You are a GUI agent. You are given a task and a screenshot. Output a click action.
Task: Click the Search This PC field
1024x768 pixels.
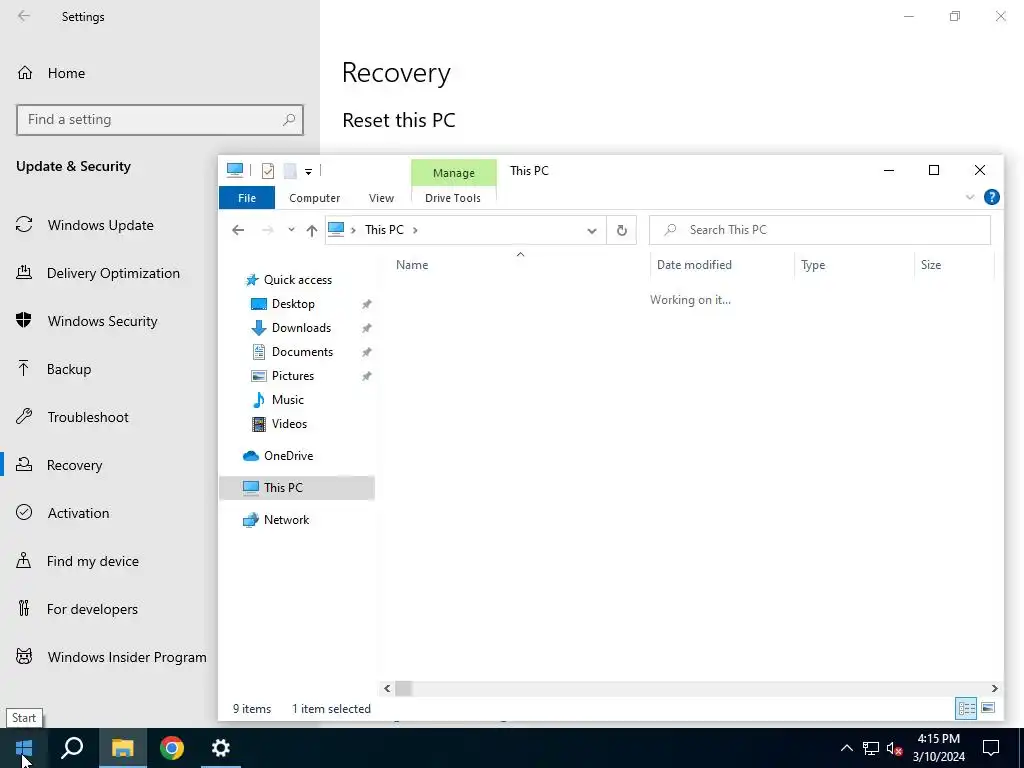point(820,230)
